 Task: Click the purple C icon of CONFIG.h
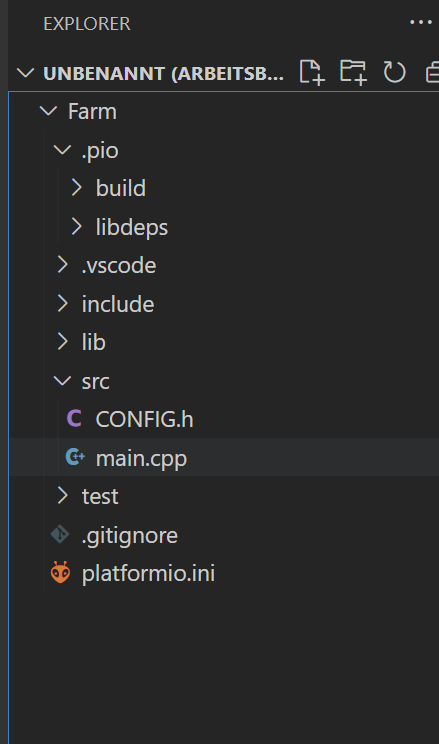(74, 419)
